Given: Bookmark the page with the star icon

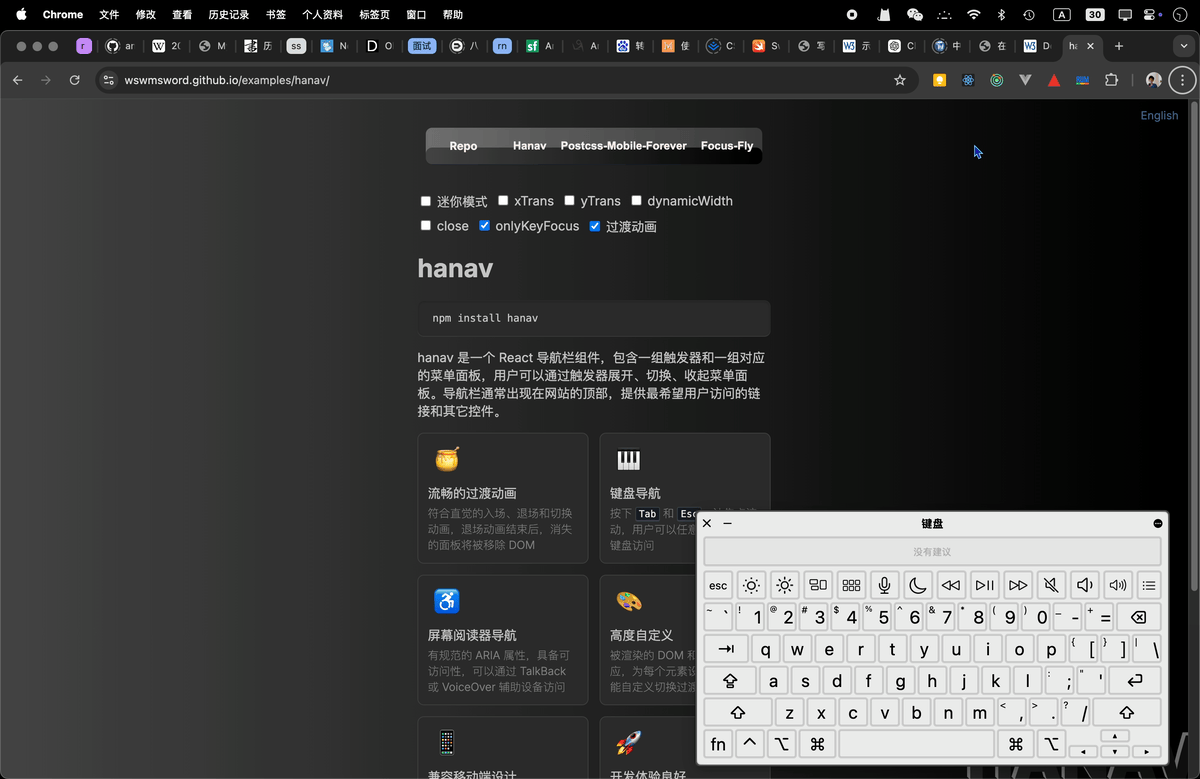Looking at the screenshot, I should (x=899, y=80).
